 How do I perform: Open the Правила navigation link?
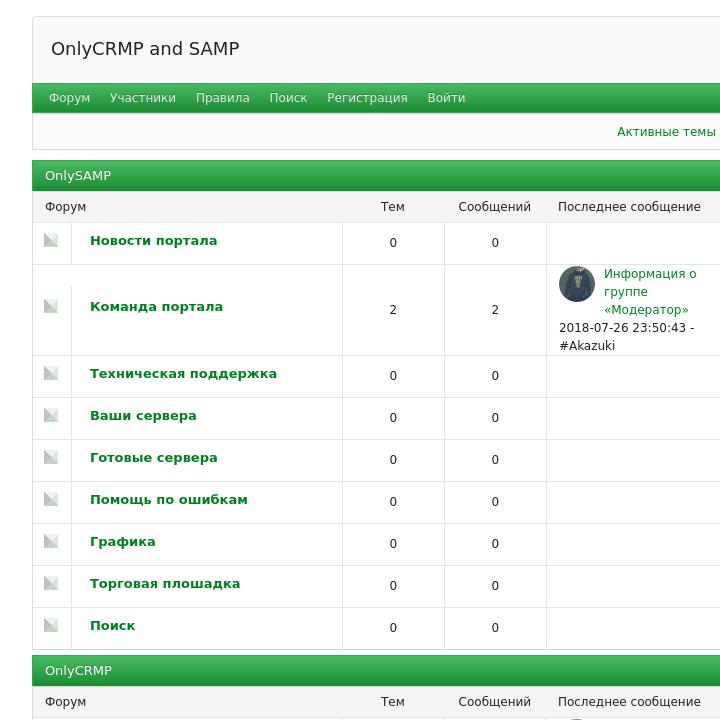coord(222,98)
